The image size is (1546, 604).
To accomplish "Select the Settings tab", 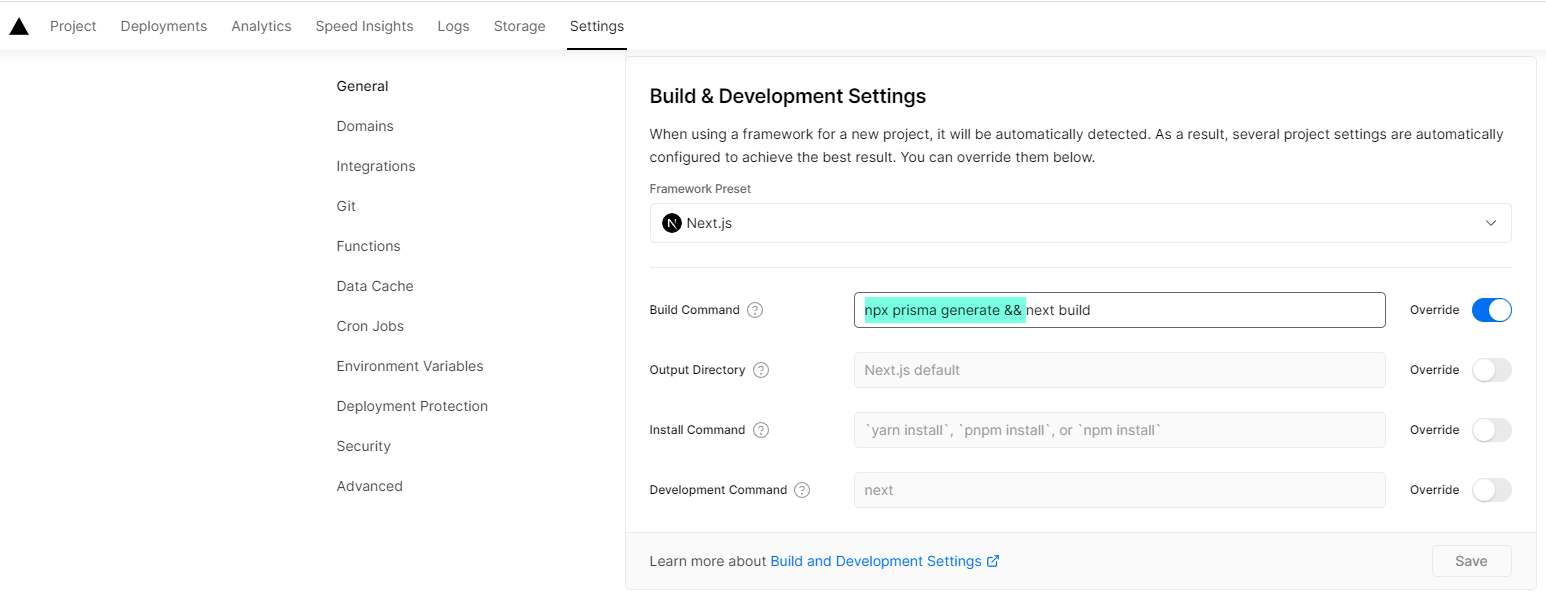I will click(x=597, y=26).
